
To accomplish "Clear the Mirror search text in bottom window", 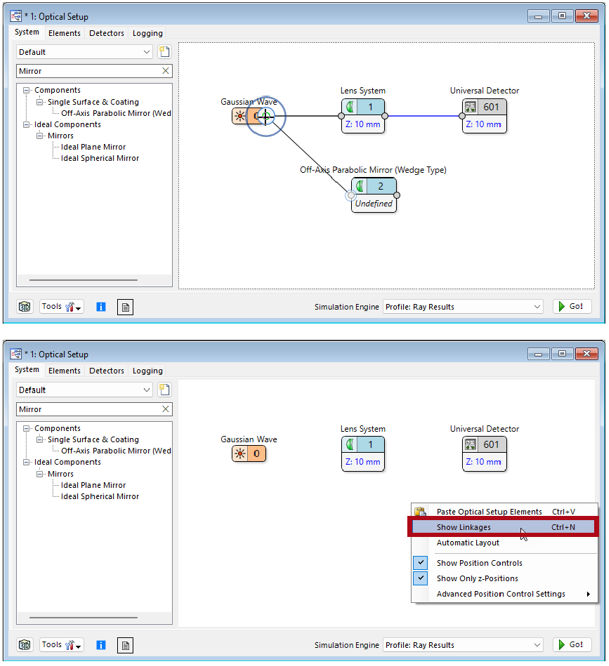I will 166,409.
